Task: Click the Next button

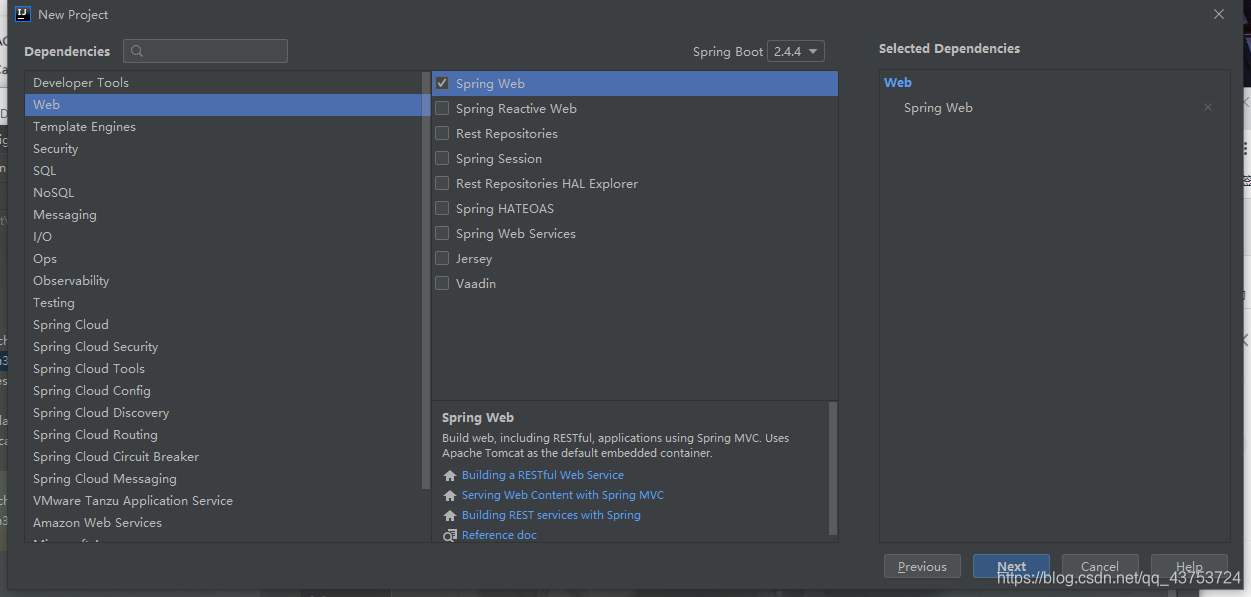Action: tap(1012, 566)
